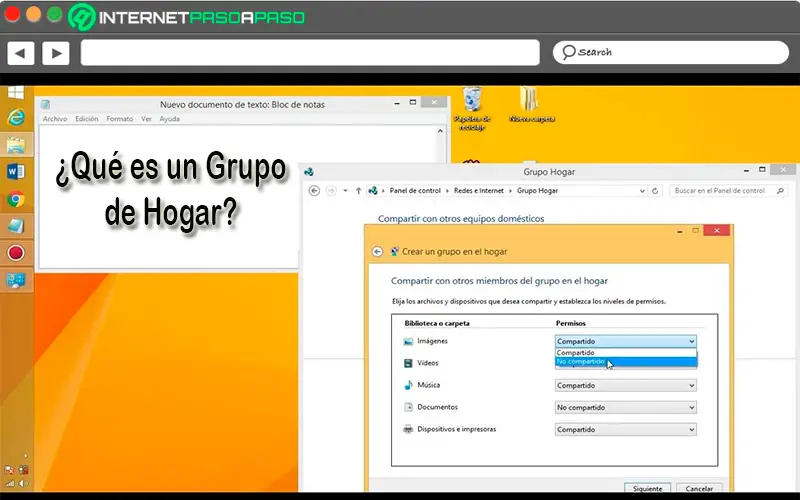This screenshot has height=500, width=800.
Task: Switch to the Notepad taskbar icon
Action: [x=16, y=226]
